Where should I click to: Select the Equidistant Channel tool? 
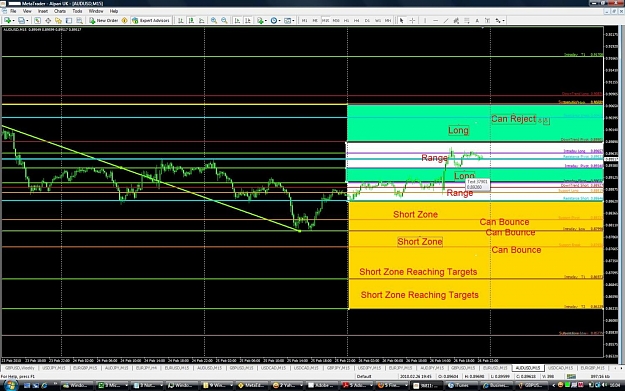pyautogui.click(x=456, y=20)
